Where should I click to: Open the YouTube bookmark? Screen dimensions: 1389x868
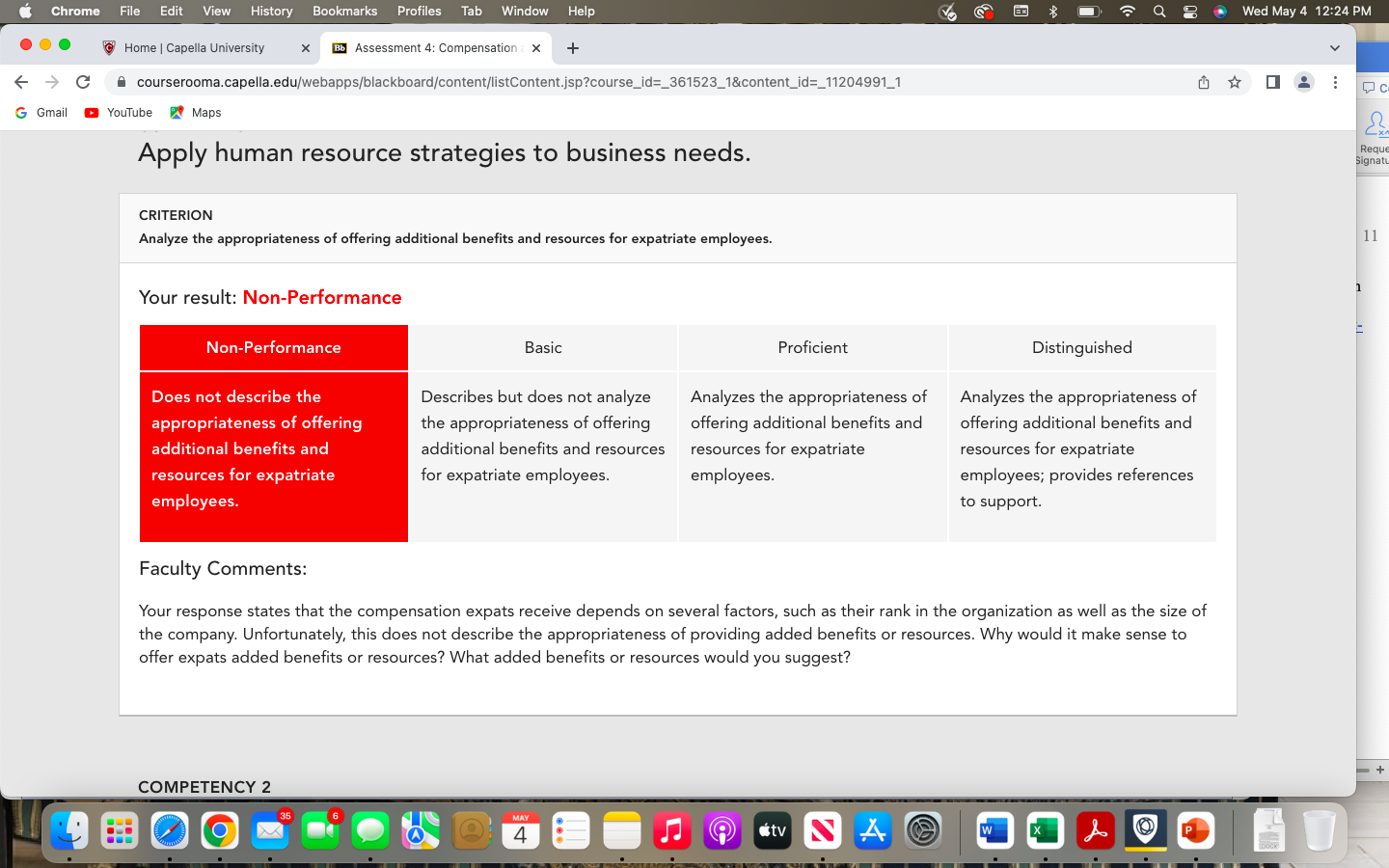pyautogui.click(x=119, y=113)
